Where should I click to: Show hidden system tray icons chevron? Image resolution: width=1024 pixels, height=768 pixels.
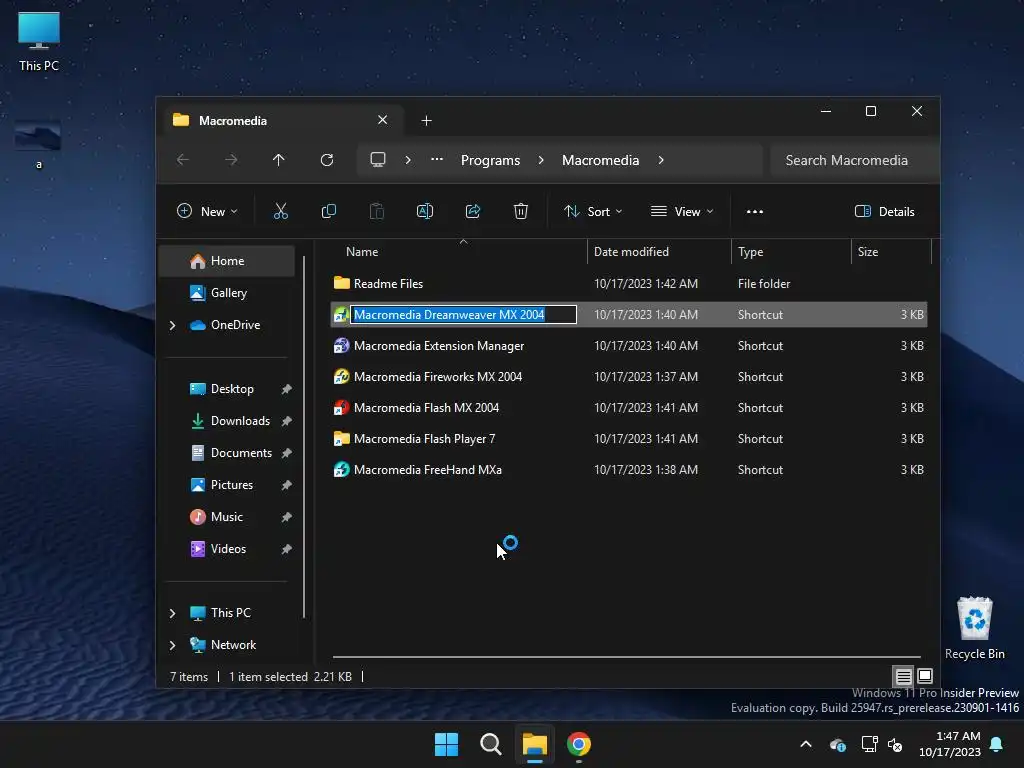(806, 744)
